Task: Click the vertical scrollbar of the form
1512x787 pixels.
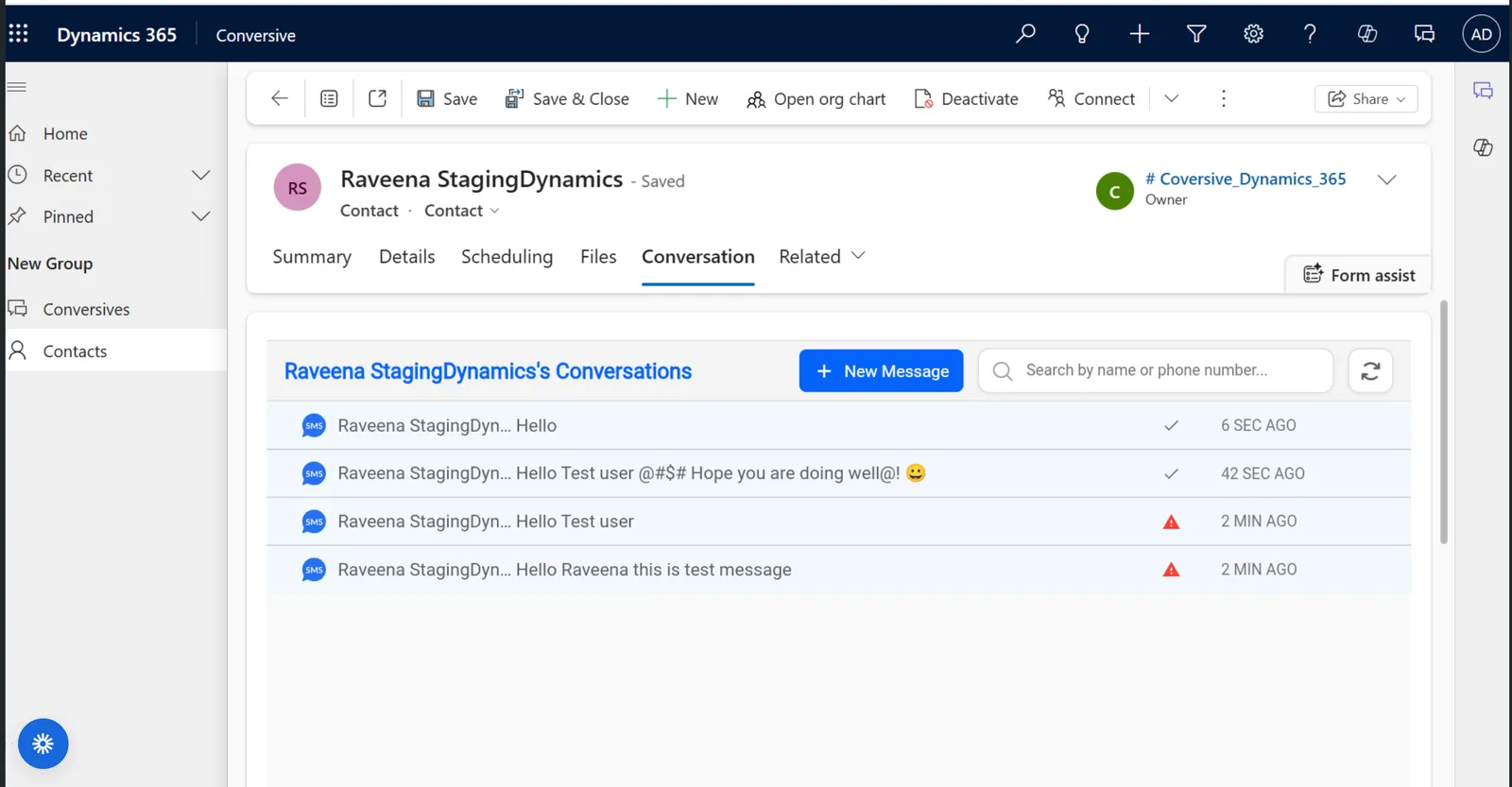Action: click(x=1443, y=422)
